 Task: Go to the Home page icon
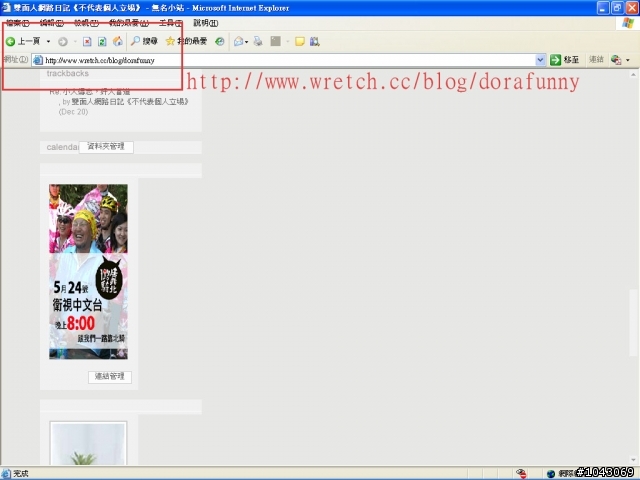click(x=118, y=41)
